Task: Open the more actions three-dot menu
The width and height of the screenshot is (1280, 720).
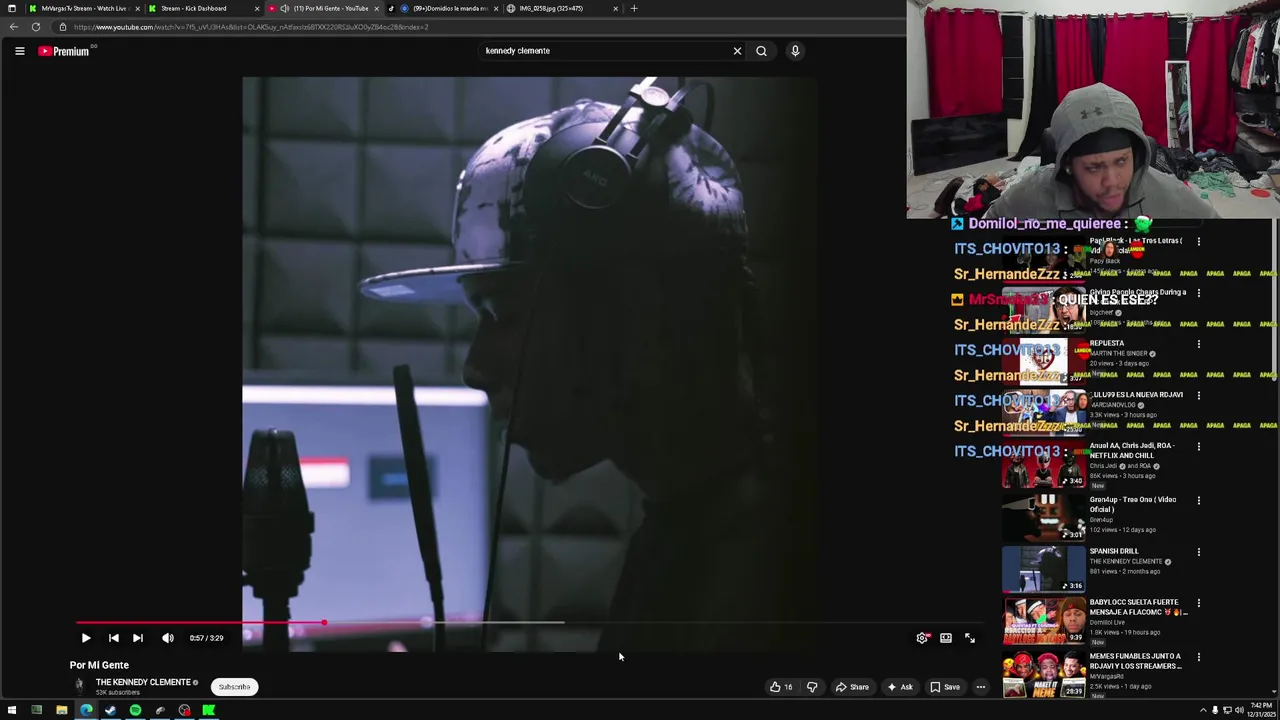Action: (981, 687)
